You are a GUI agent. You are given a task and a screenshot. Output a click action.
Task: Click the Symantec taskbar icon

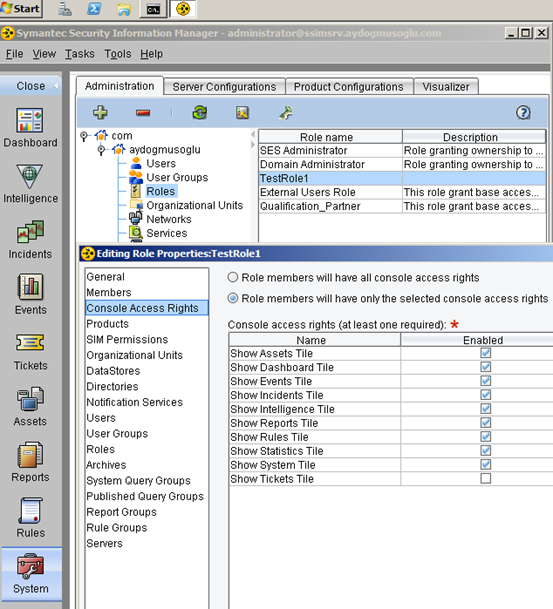point(183,9)
